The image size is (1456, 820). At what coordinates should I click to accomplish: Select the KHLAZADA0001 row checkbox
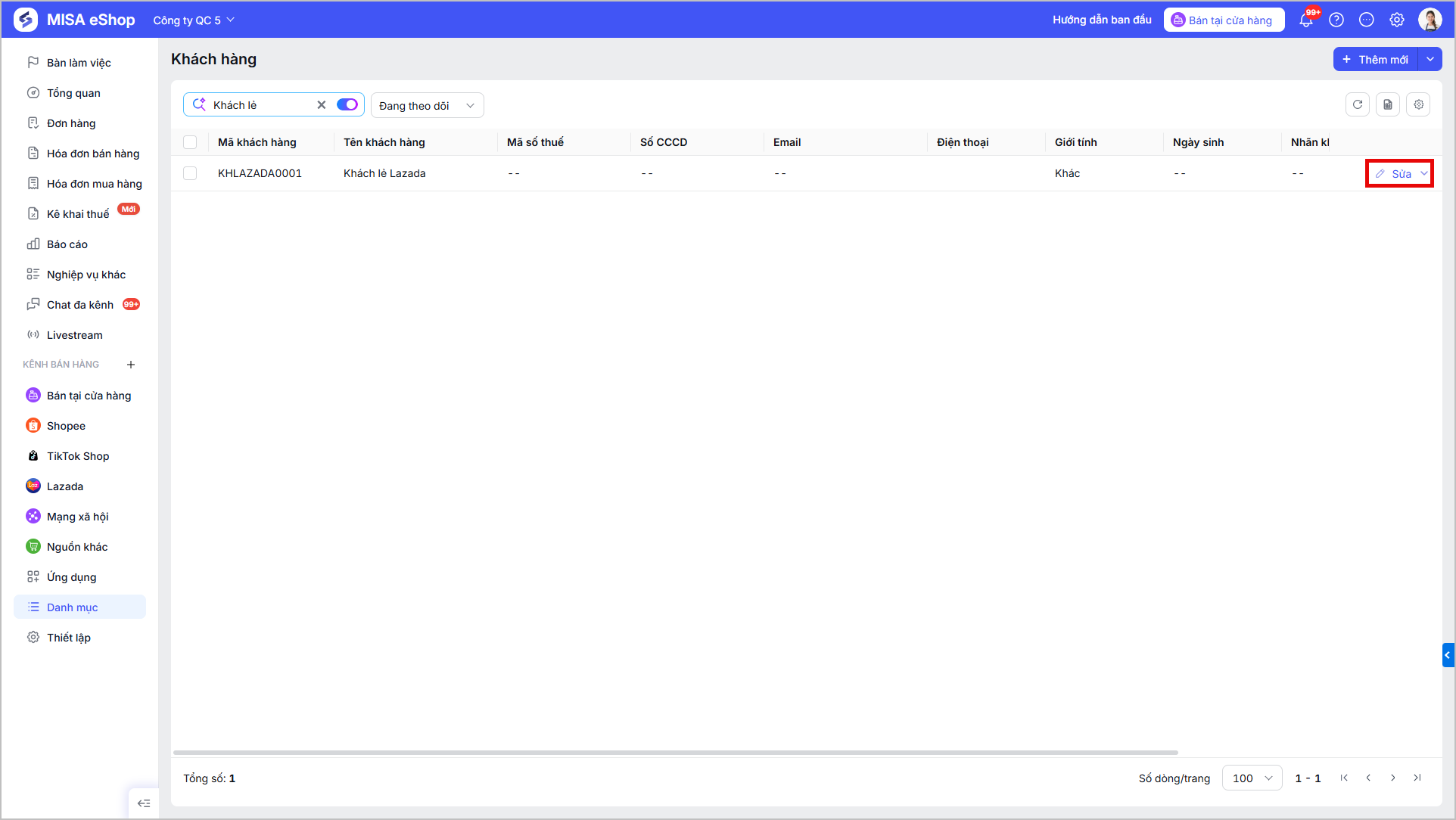pyautogui.click(x=190, y=173)
